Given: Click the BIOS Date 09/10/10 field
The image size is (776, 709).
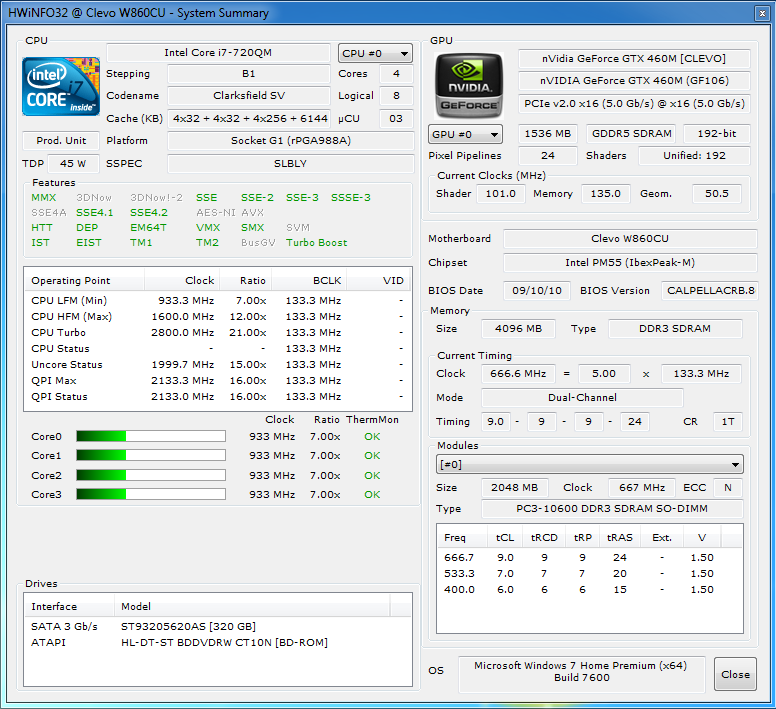Looking at the screenshot, I should pyautogui.click(x=537, y=290).
